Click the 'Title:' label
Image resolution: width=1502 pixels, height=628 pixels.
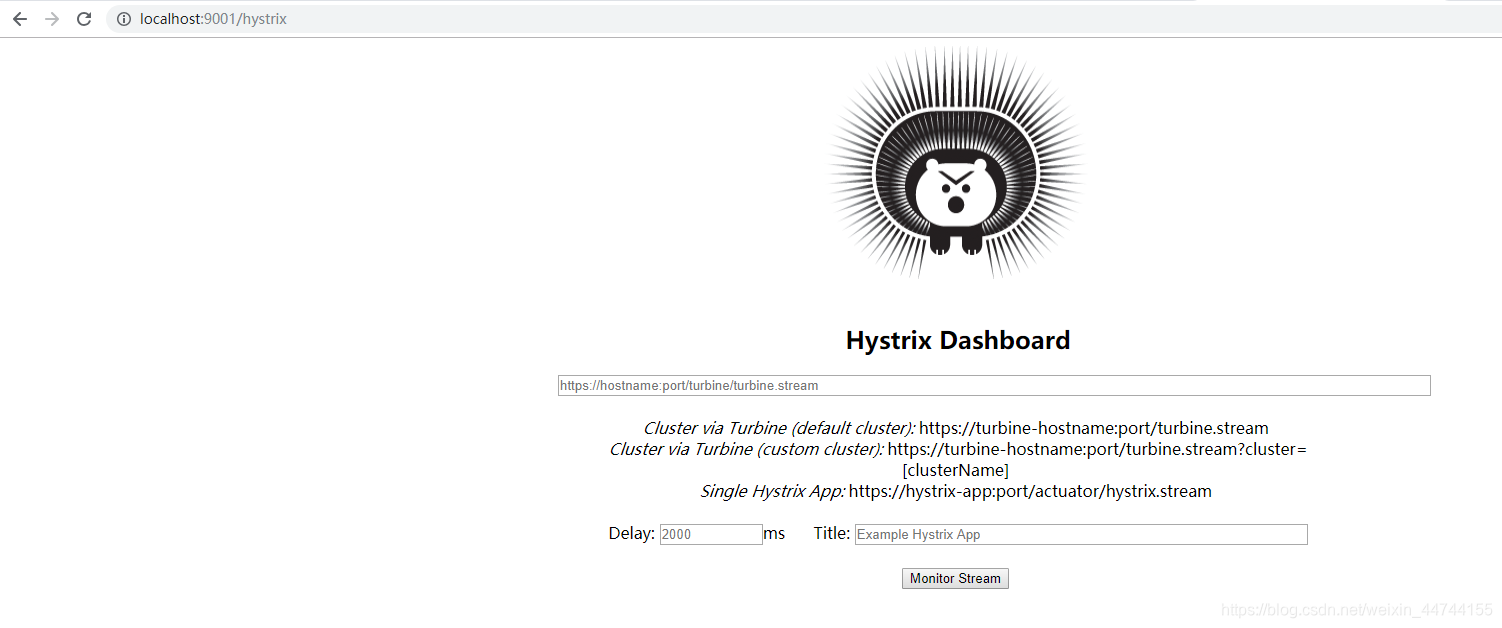(832, 533)
